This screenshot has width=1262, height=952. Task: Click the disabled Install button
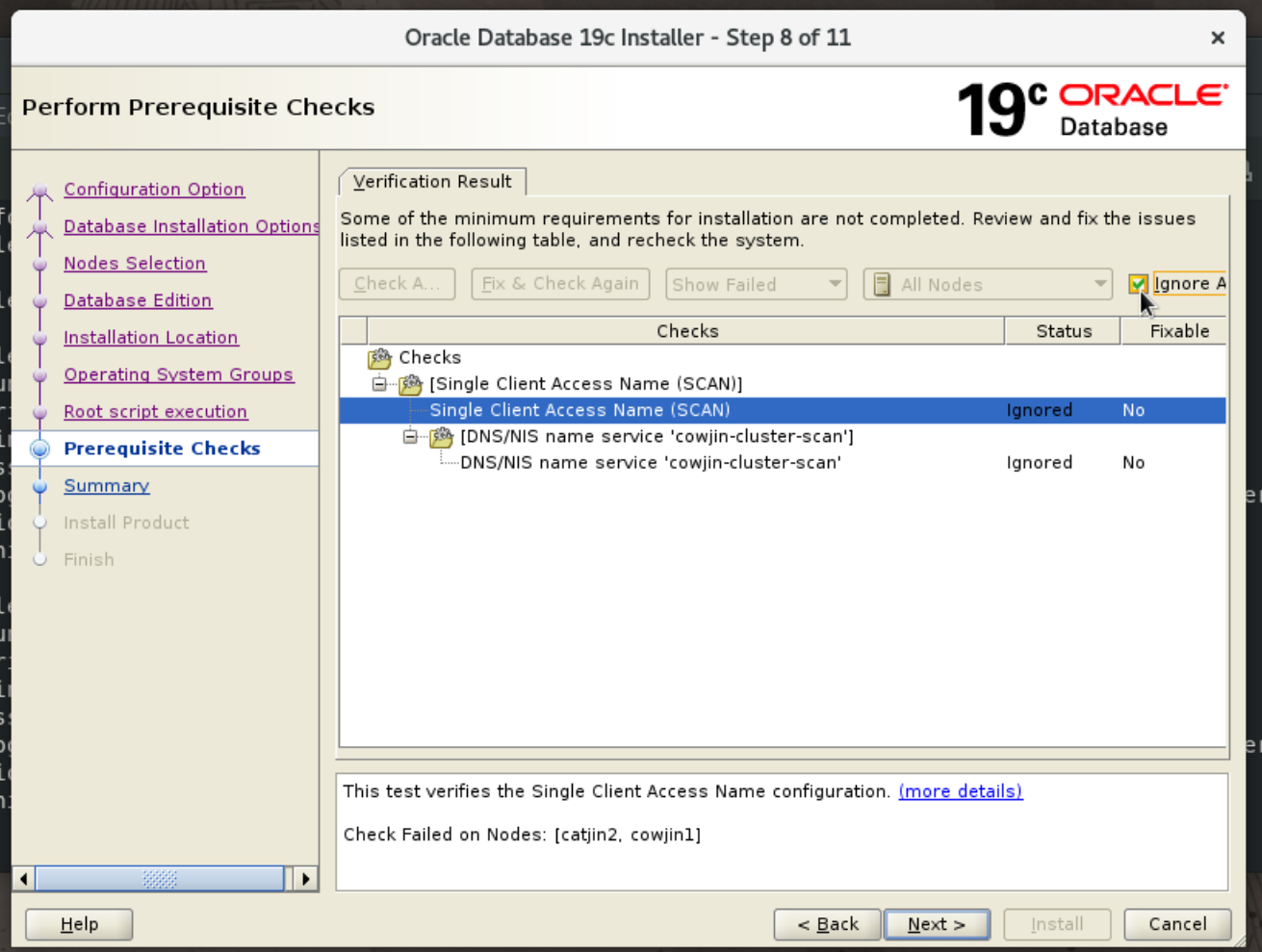1057,924
